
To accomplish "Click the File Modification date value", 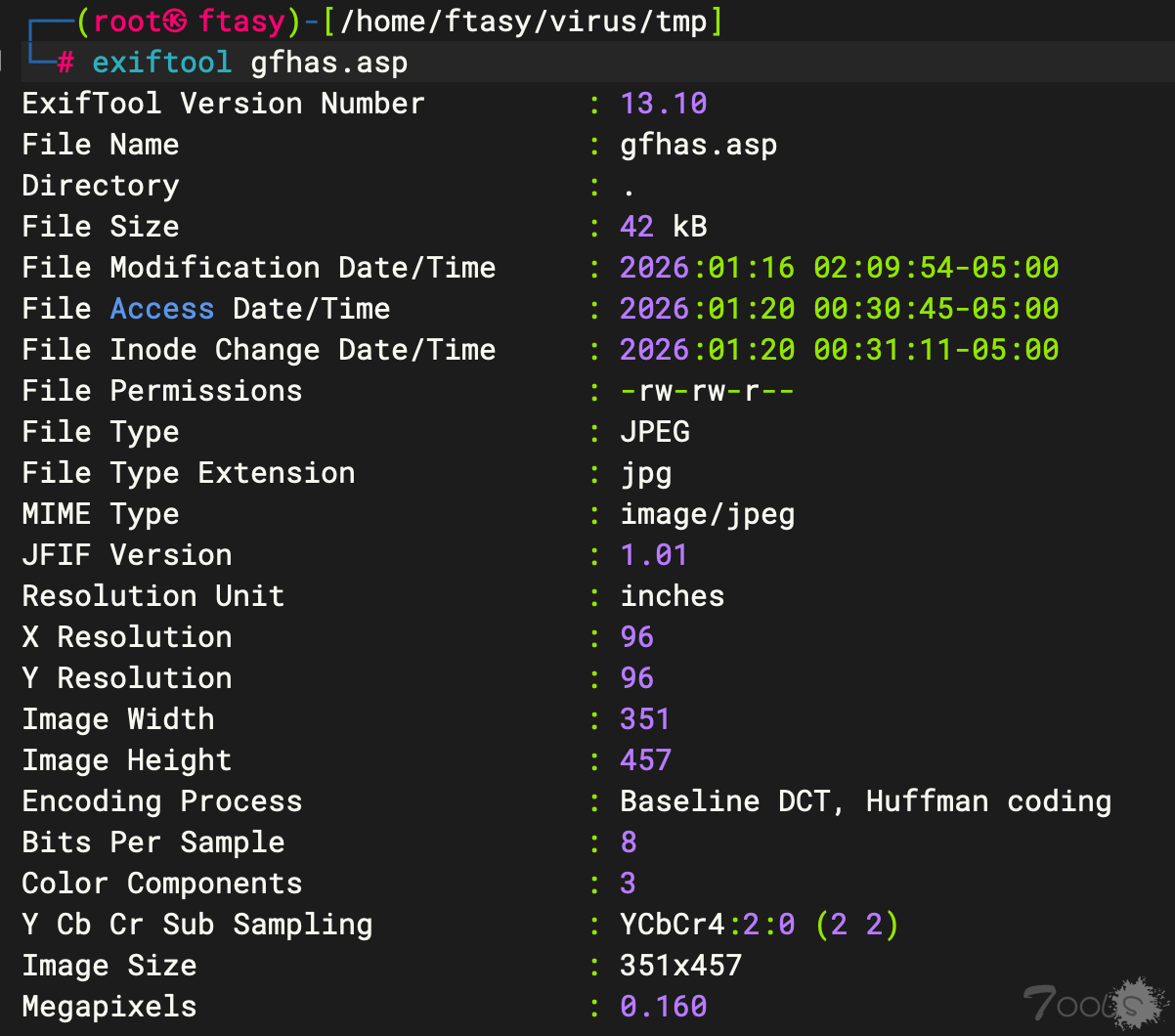I will point(839,268).
